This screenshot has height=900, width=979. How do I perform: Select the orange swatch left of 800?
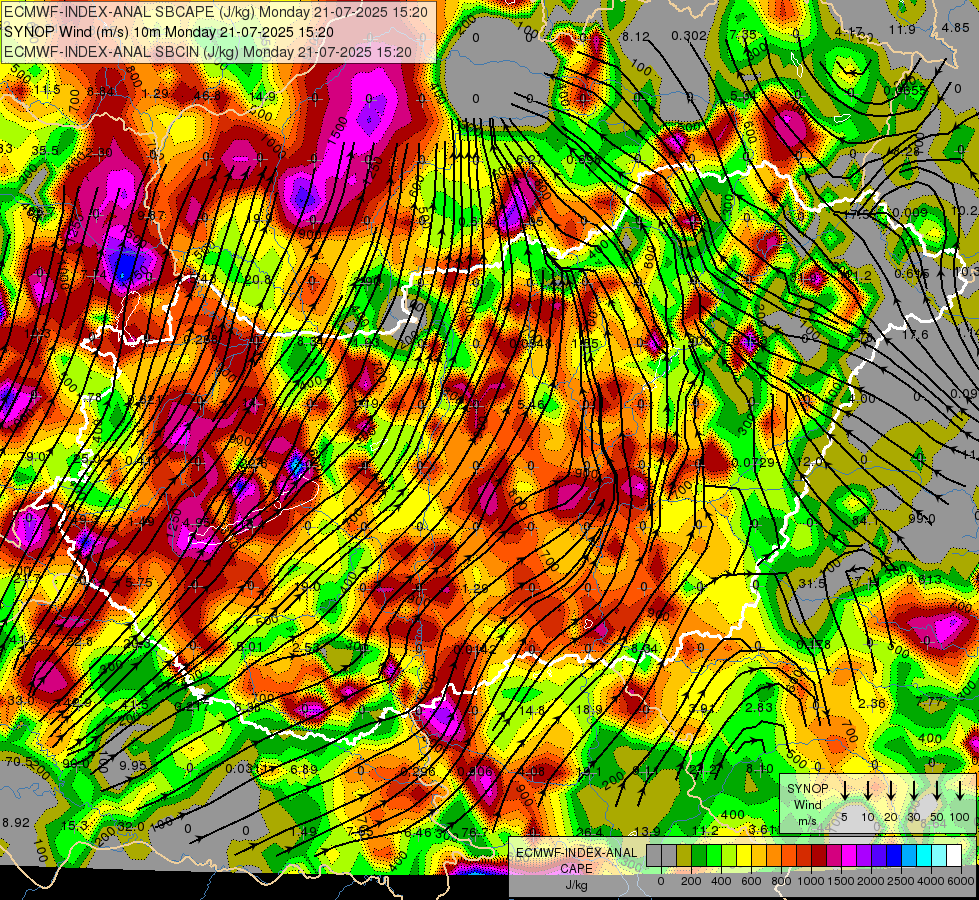click(774, 855)
